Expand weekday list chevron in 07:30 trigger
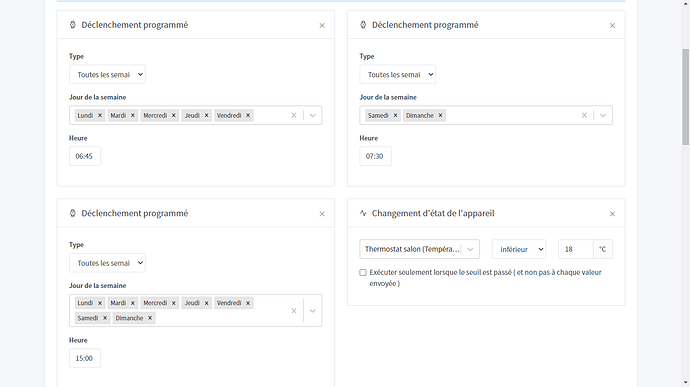This screenshot has width=690, height=387. [603, 115]
